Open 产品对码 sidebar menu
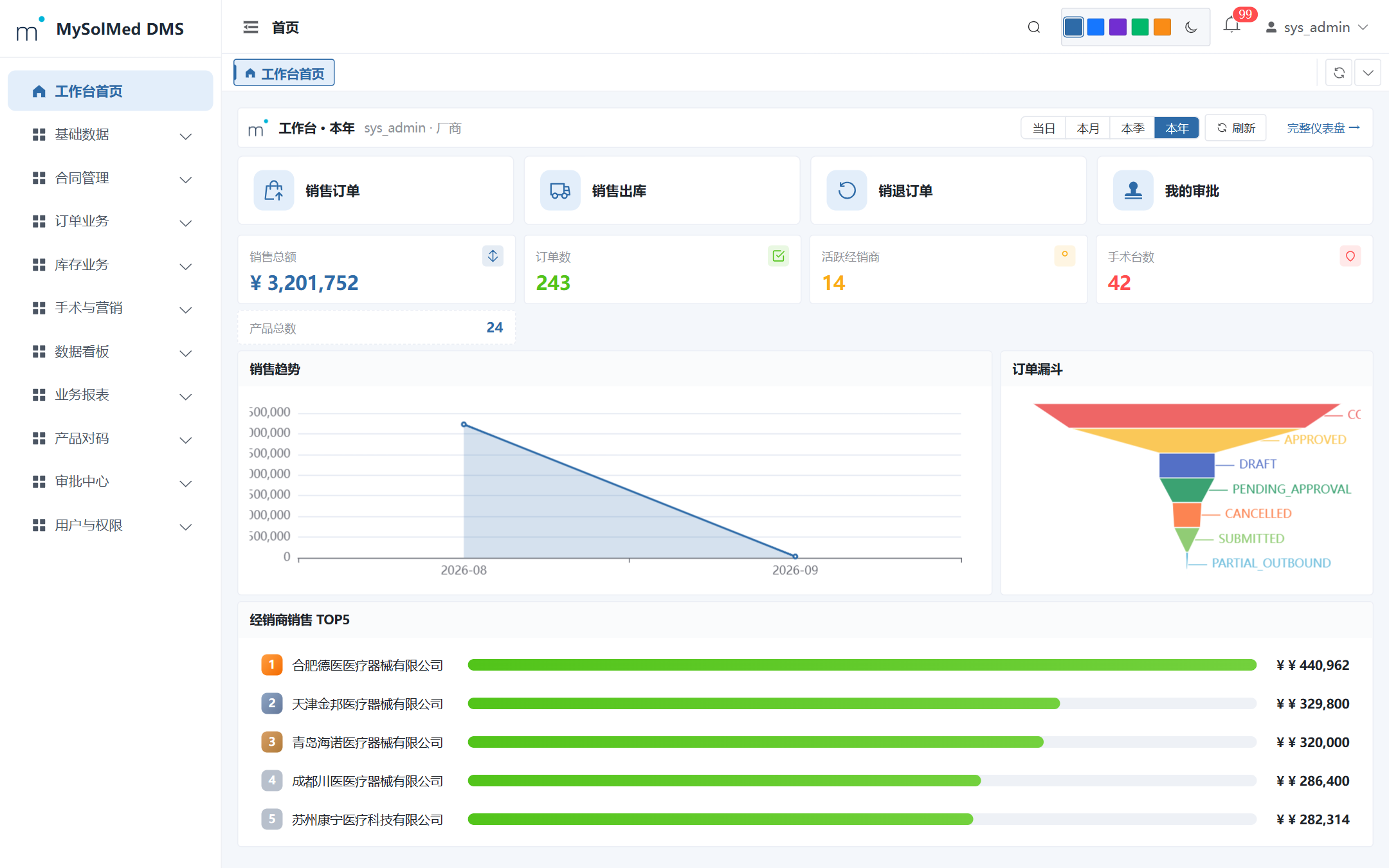 point(111,439)
